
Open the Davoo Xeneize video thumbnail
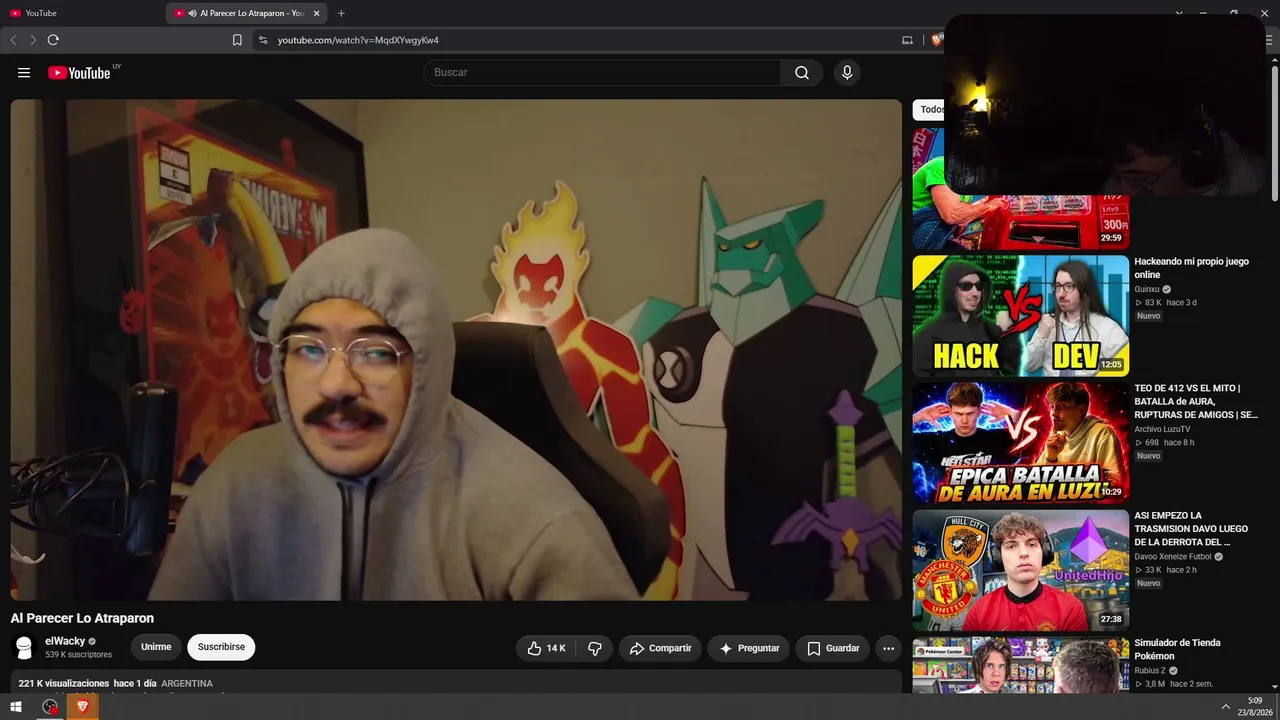tap(1020, 570)
